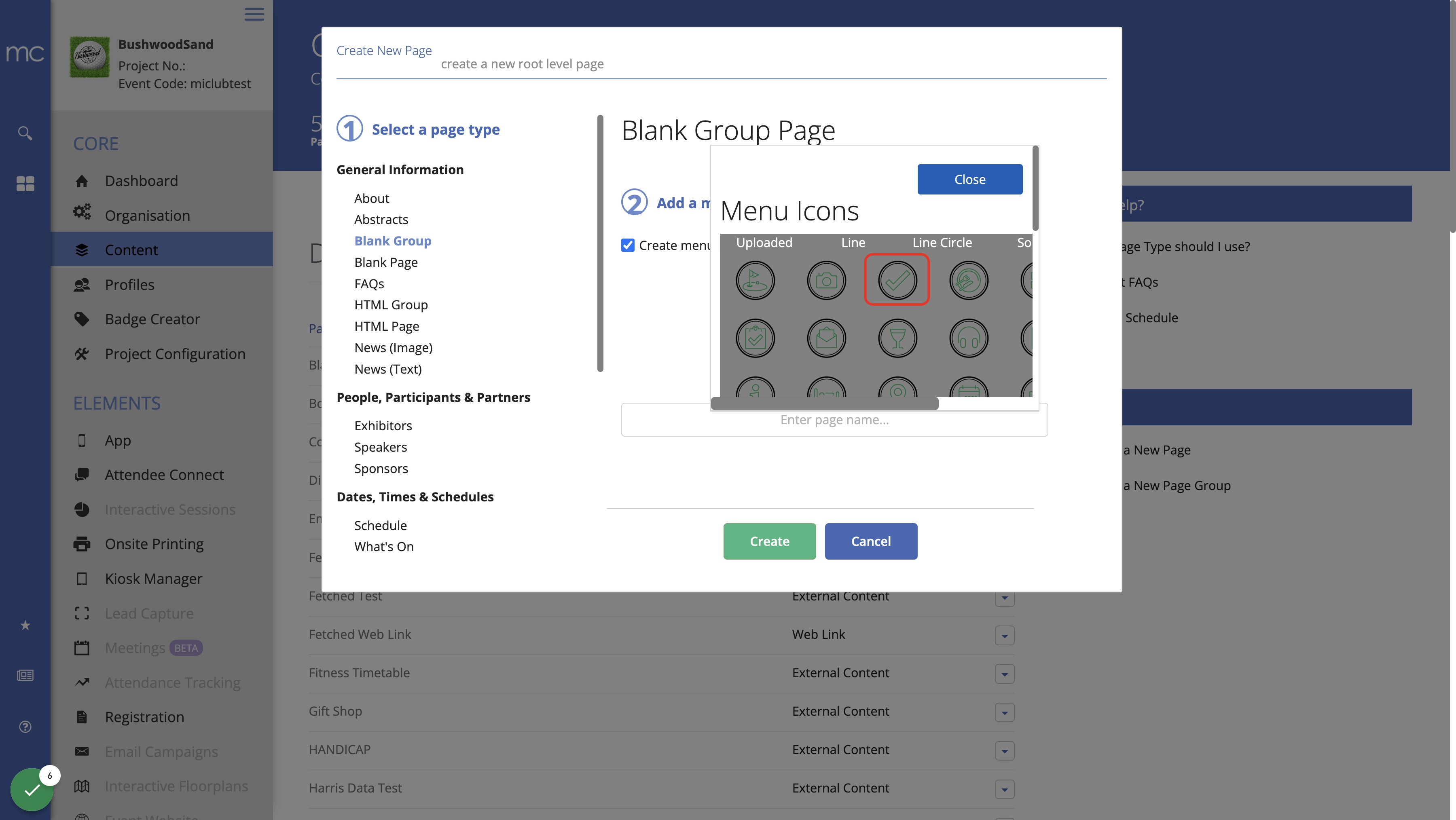The image size is (1456, 820).
Task: Switch to the Line icons tab
Action: pyautogui.click(x=853, y=243)
